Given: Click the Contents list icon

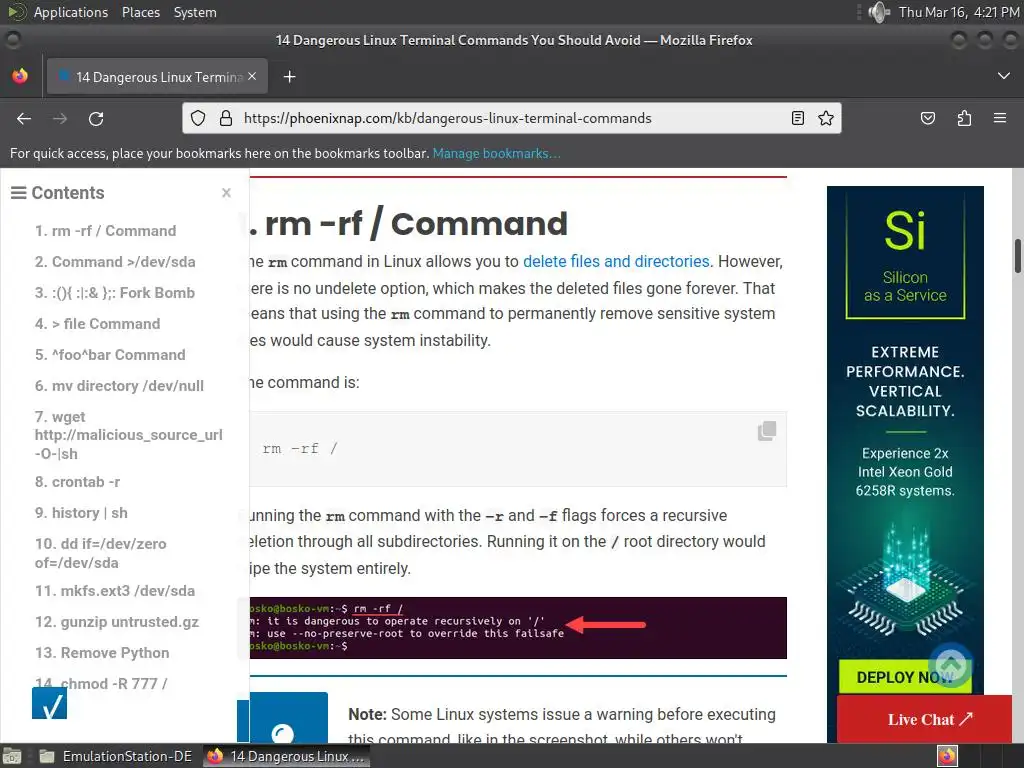Looking at the screenshot, I should click(x=18, y=193).
